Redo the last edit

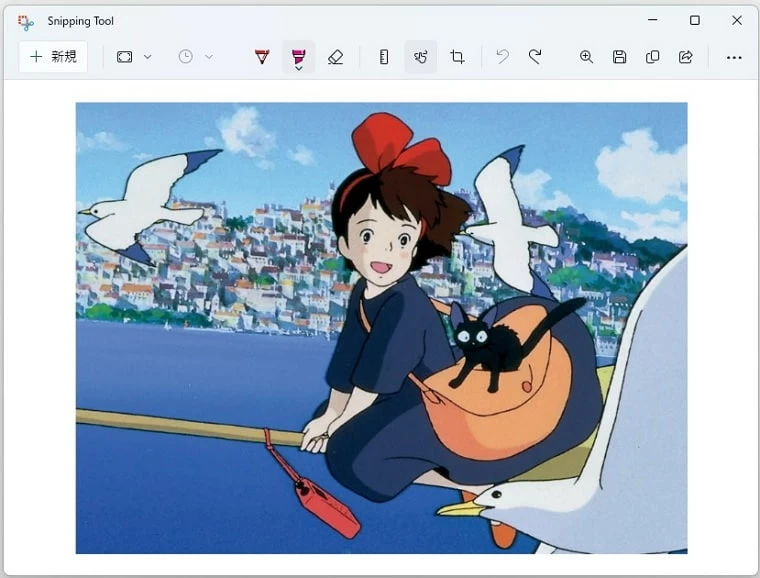tap(535, 57)
